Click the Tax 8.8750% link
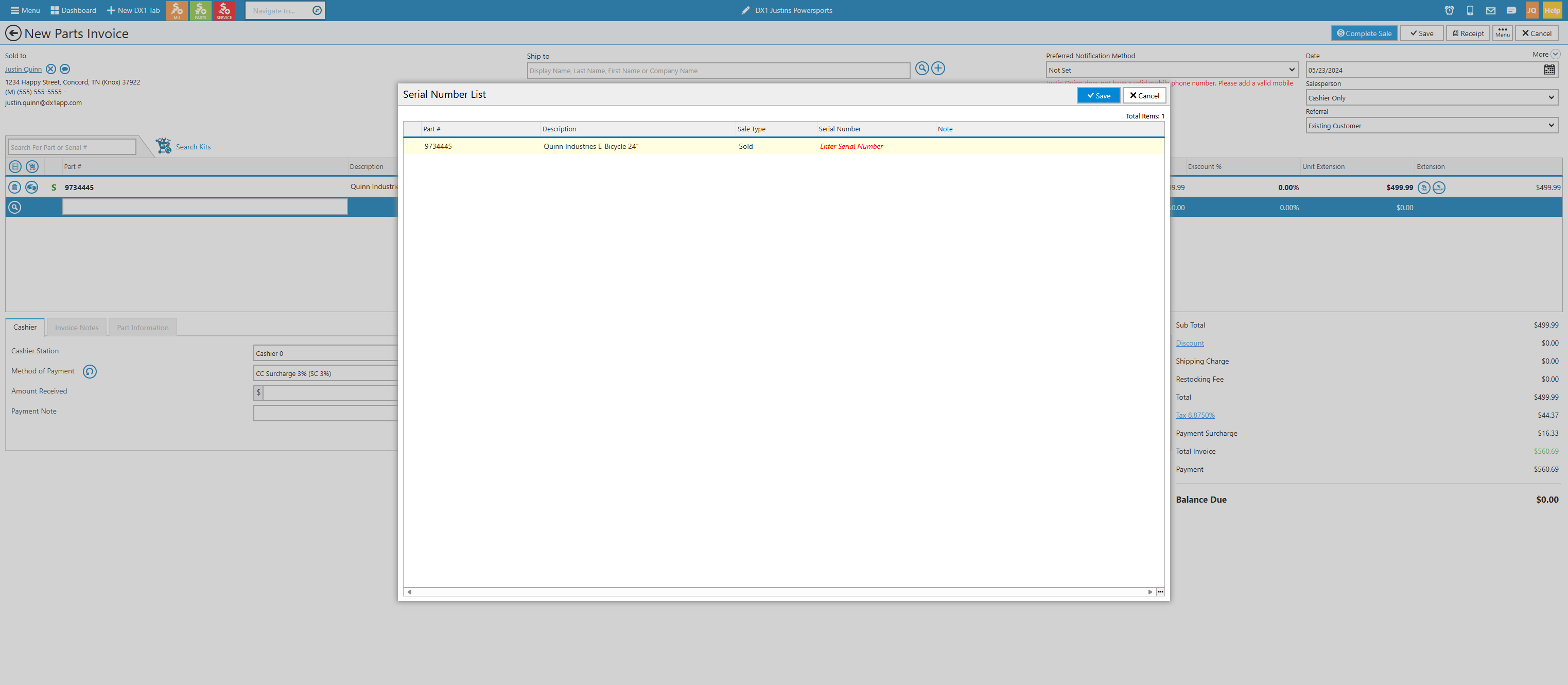The width and height of the screenshot is (1568, 685). (1195, 415)
